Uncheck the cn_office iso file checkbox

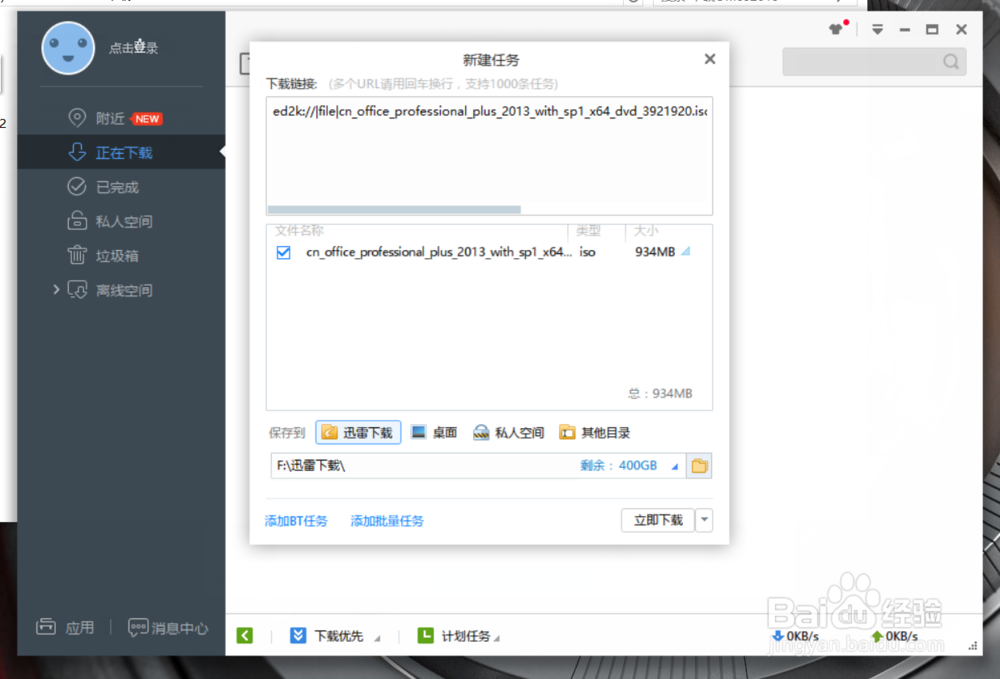(x=284, y=252)
